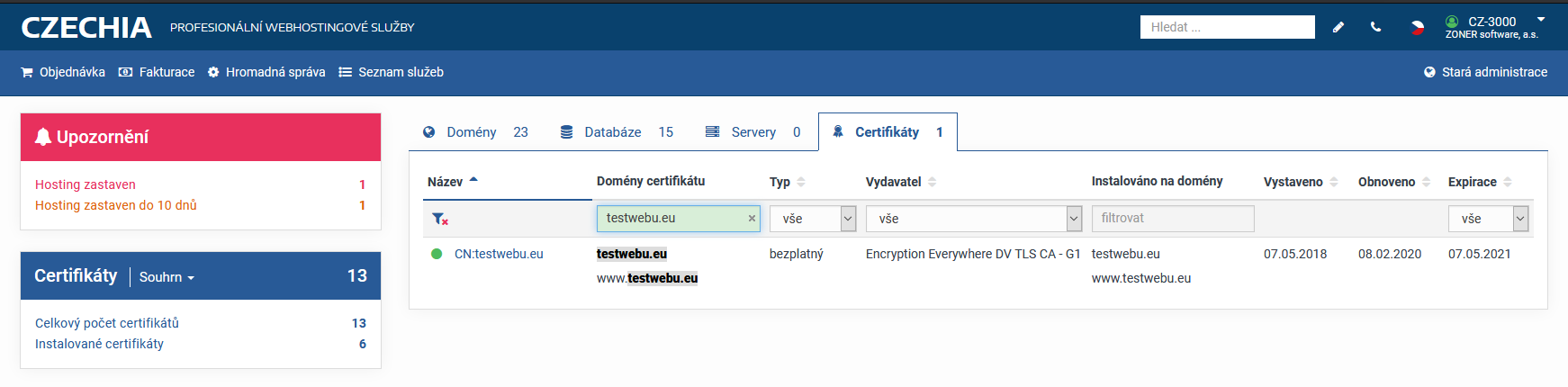The height and width of the screenshot is (387, 1568).
Task: Click the Hledat search field
Action: [x=1226, y=27]
